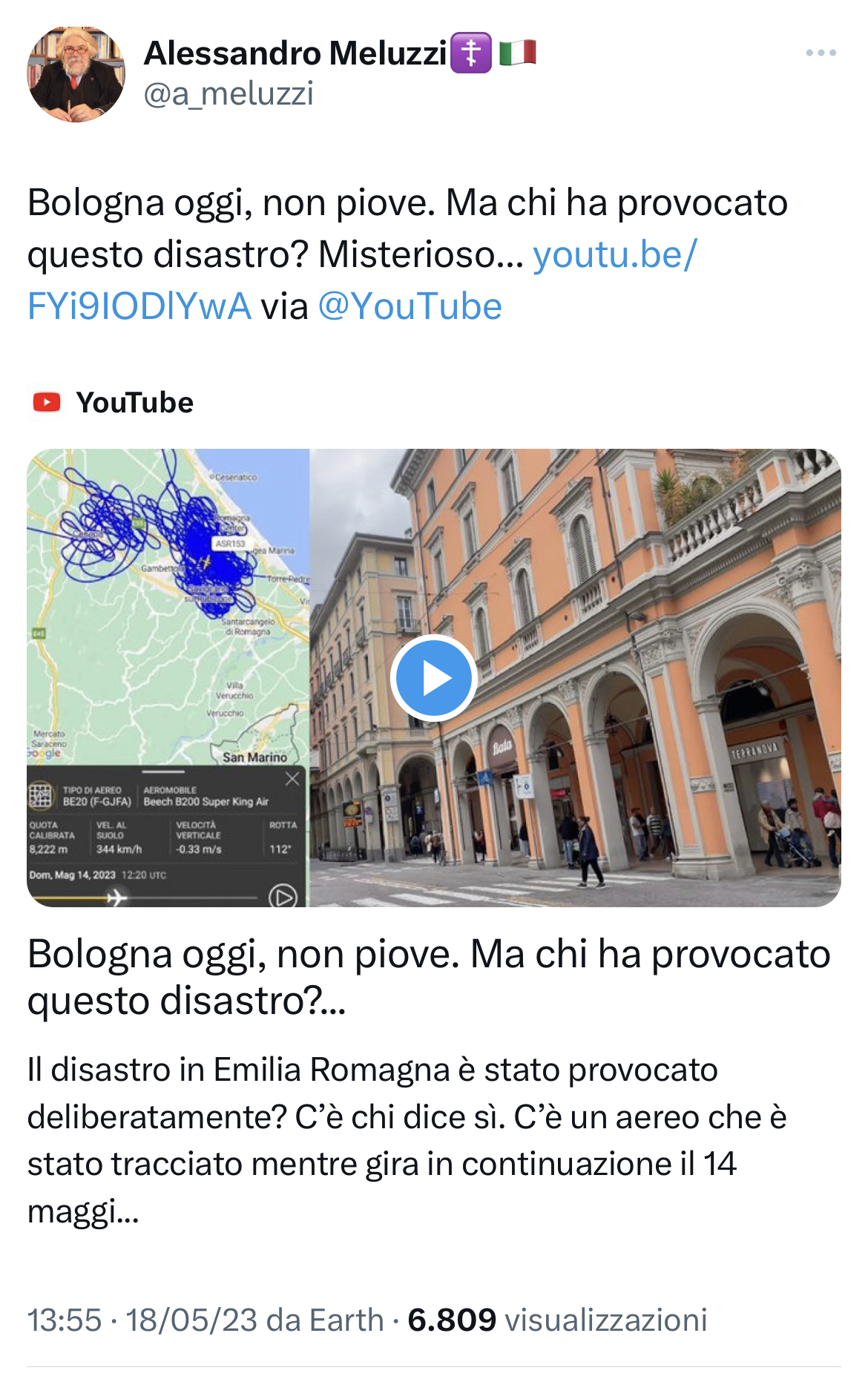Tap the Italian flag emoji
The image size is (868, 1379).
[x=517, y=53]
